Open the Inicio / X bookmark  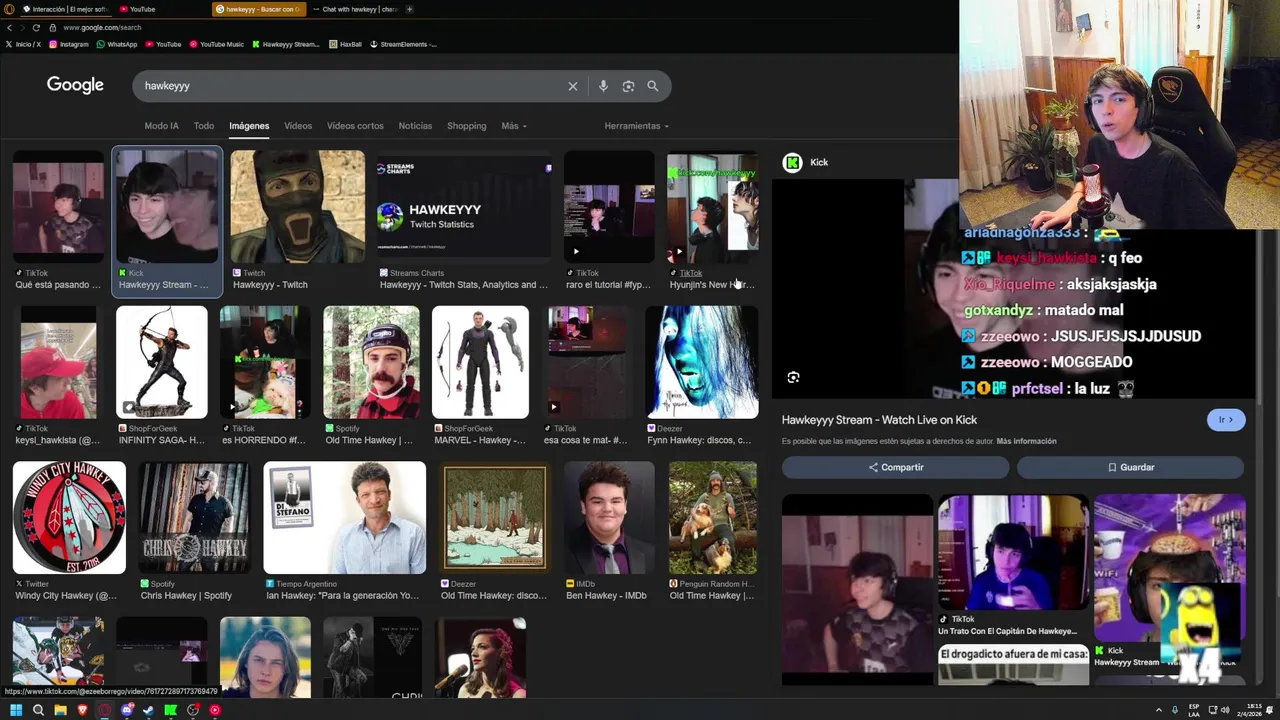point(24,44)
